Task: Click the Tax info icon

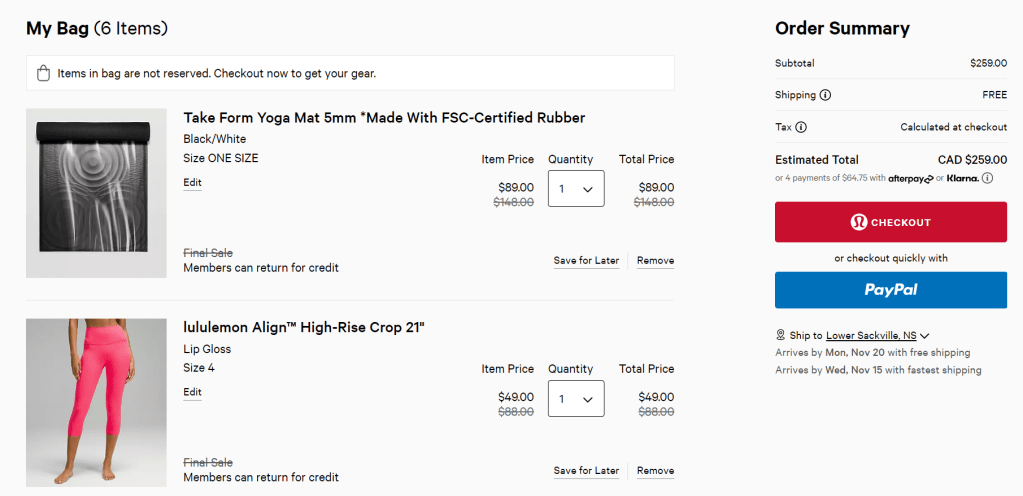Action: (801, 127)
